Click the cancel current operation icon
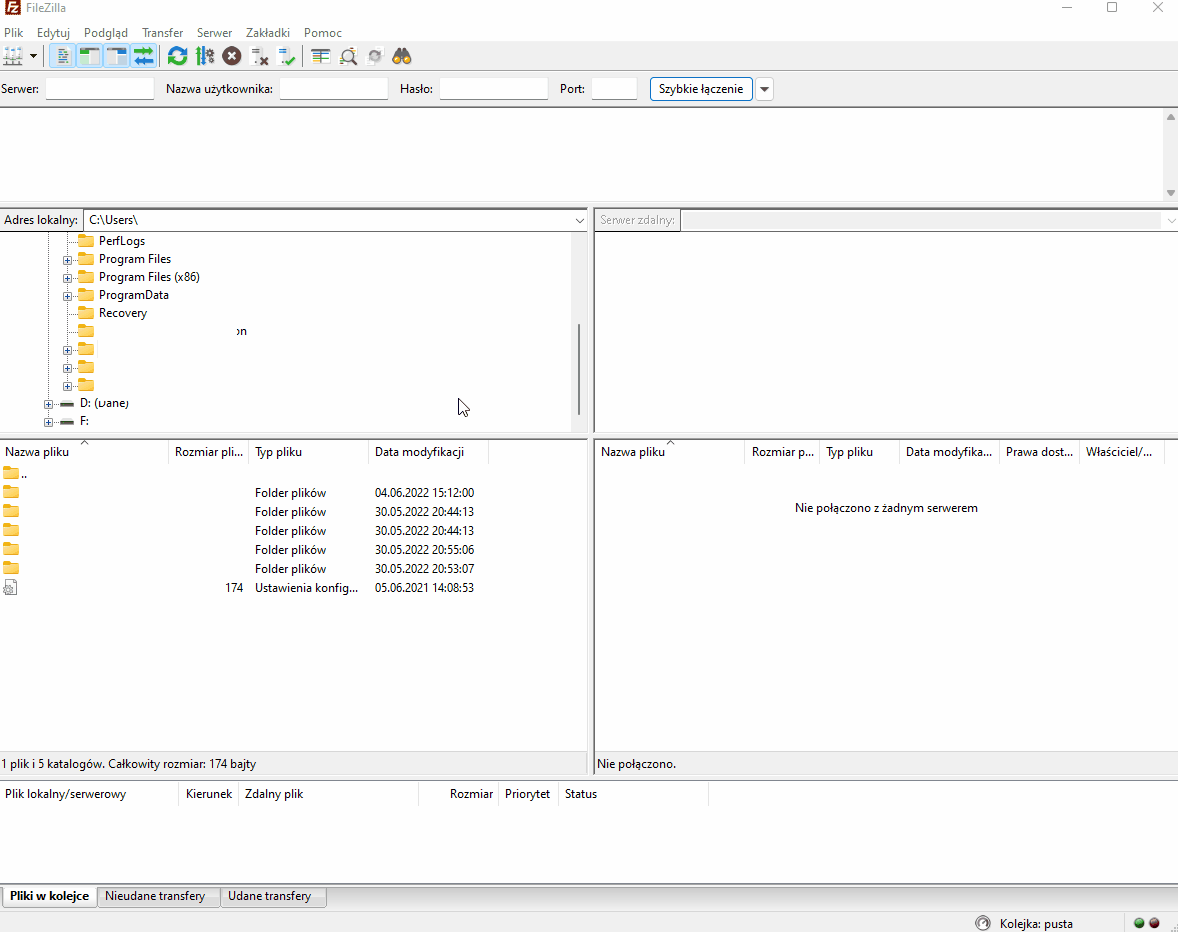The width and height of the screenshot is (1178, 932). coord(232,56)
